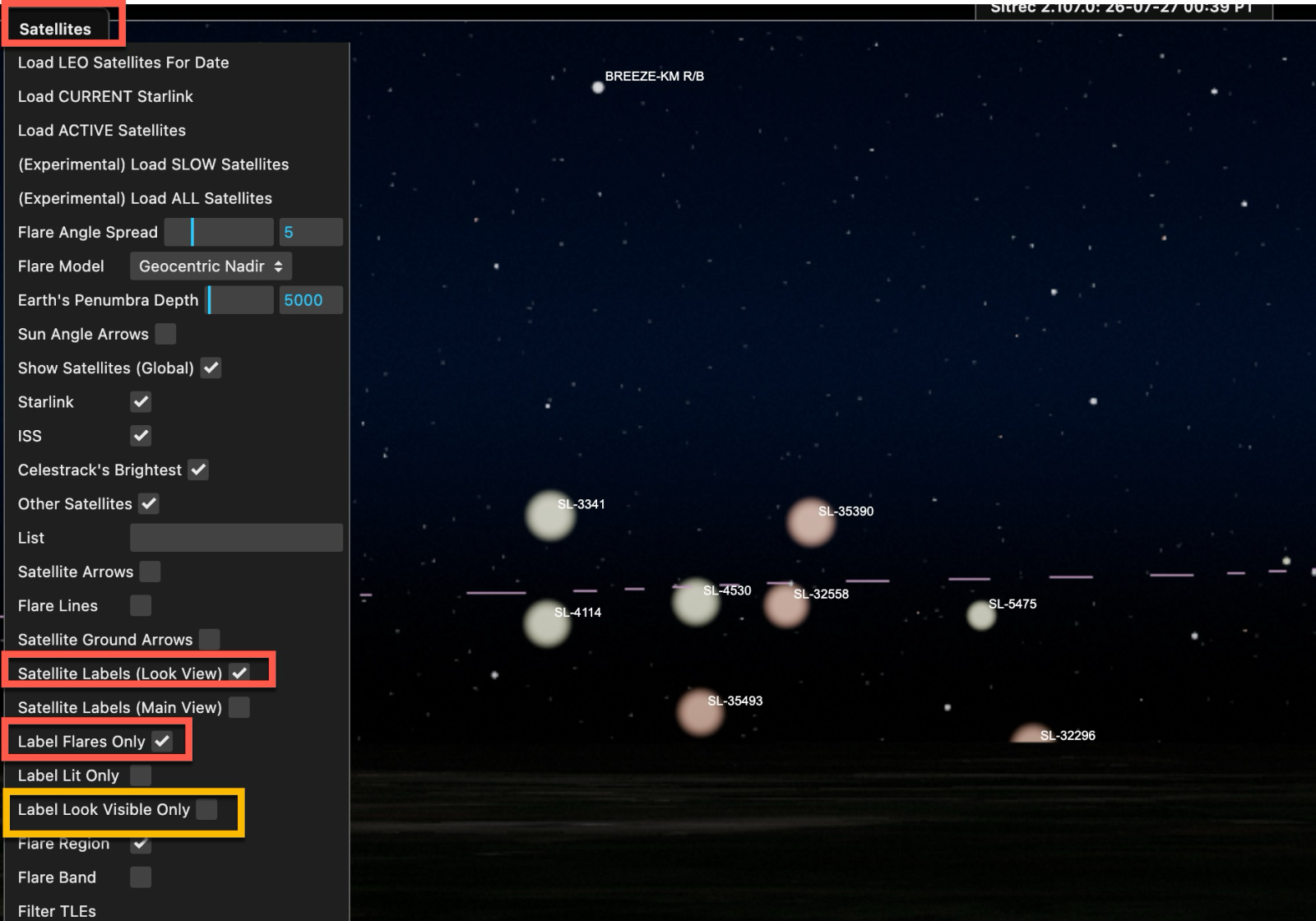The width and height of the screenshot is (1316, 921).
Task: Enable the Flare Lines checkbox
Action: (x=141, y=605)
